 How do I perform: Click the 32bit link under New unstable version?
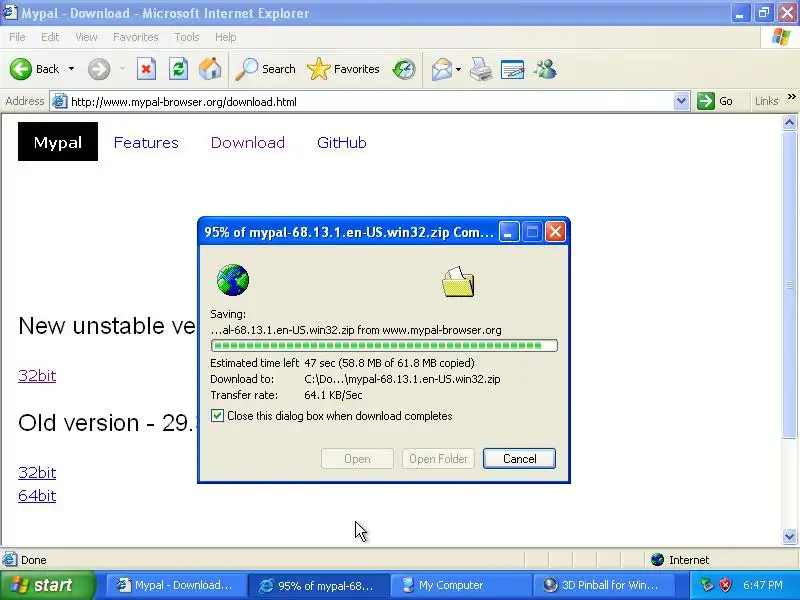point(37,376)
